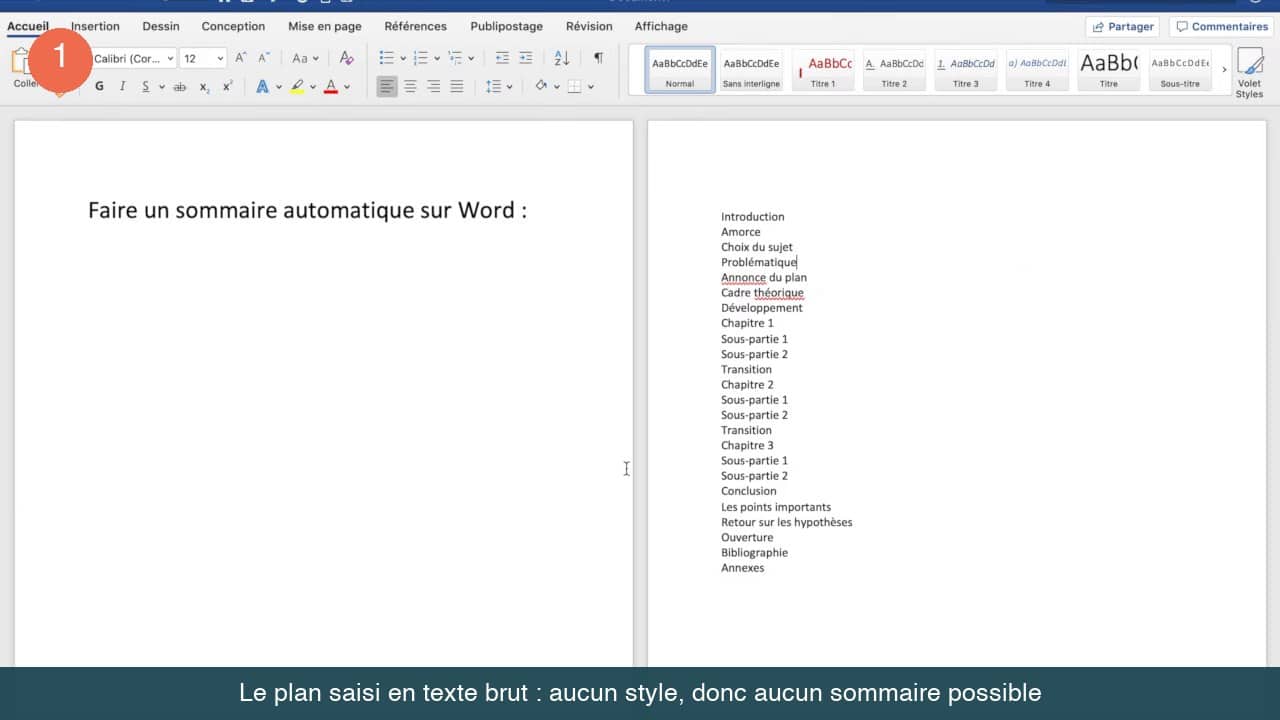Viewport: 1280px width, 720px height.
Task: Expand the styles gallery arrow
Action: point(1224,70)
